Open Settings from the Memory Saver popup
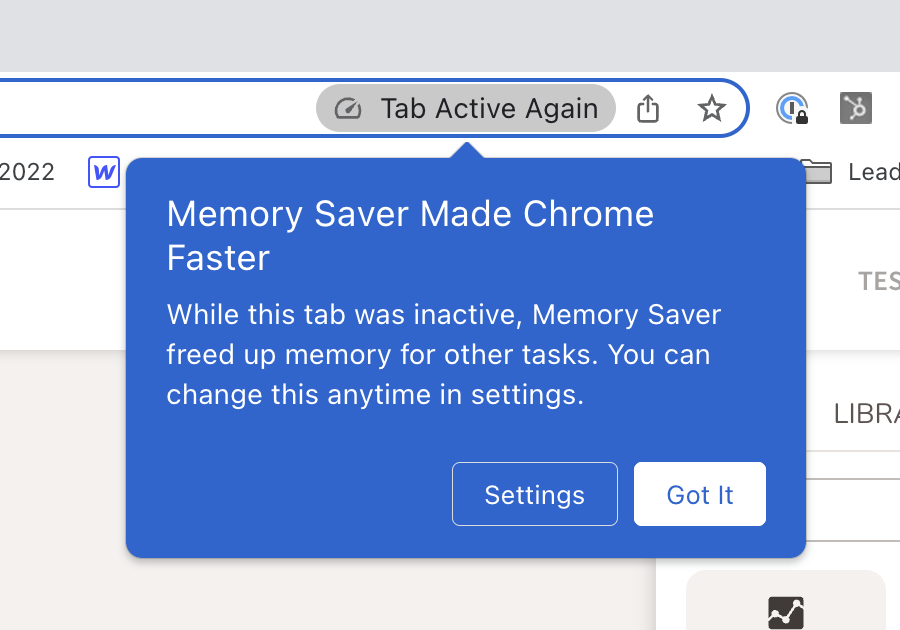The image size is (900, 630). tap(534, 494)
